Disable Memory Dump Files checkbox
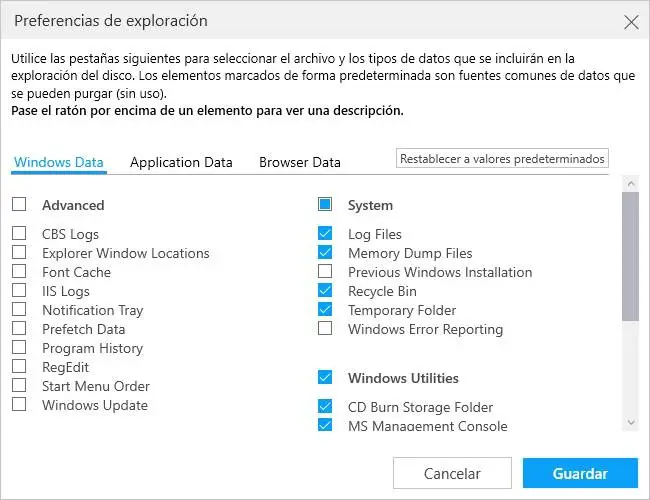The width and height of the screenshot is (650, 500). click(325, 253)
